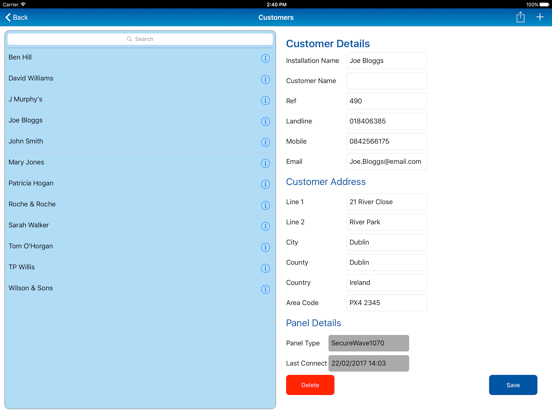Select Mary Jones in the customer list

click(x=140, y=163)
